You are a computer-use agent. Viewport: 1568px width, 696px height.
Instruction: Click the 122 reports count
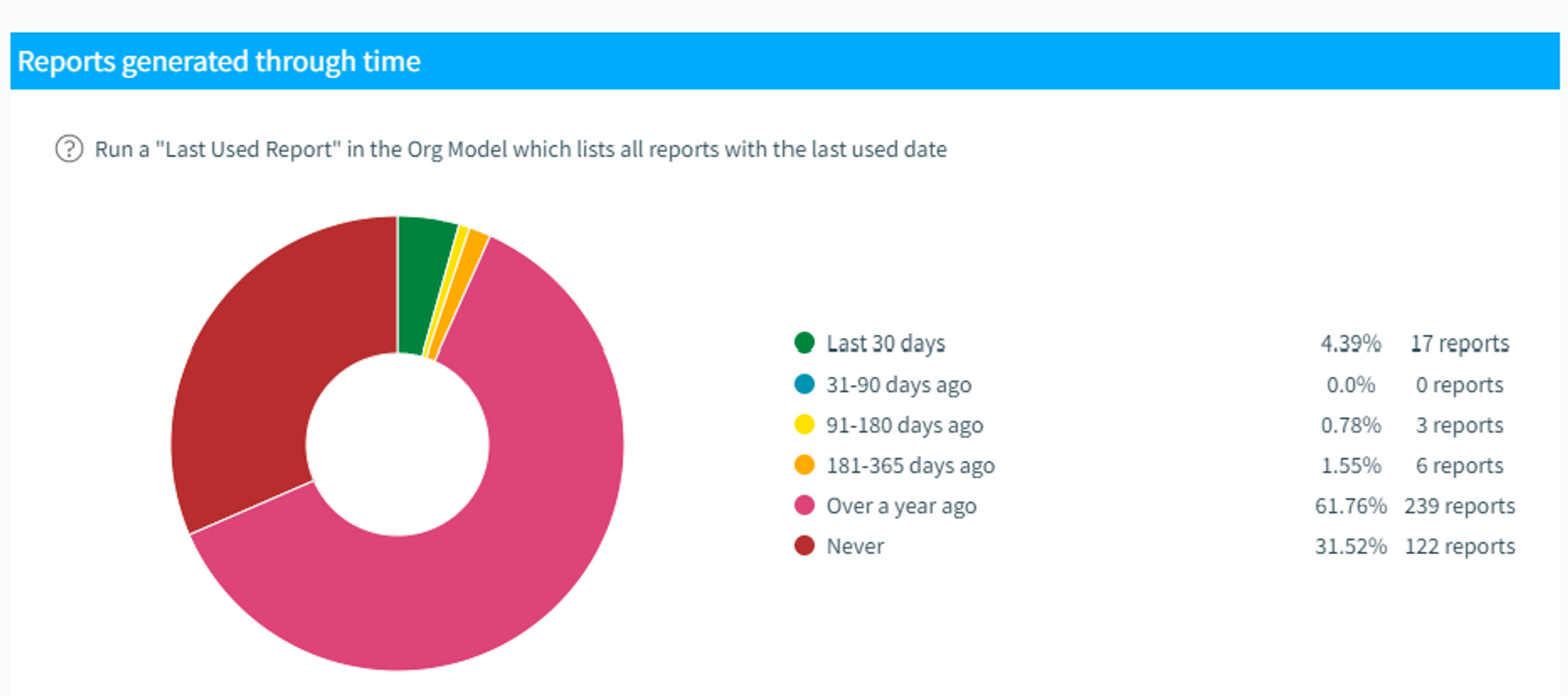1459,546
